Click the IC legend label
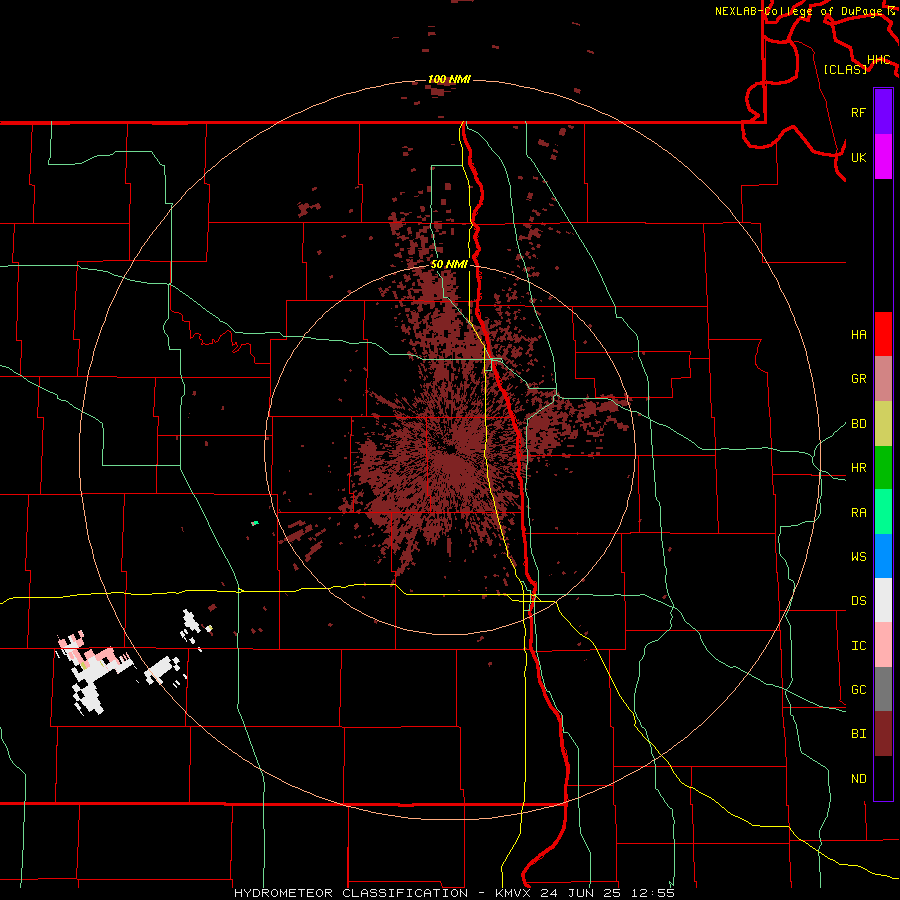 (858, 646)
